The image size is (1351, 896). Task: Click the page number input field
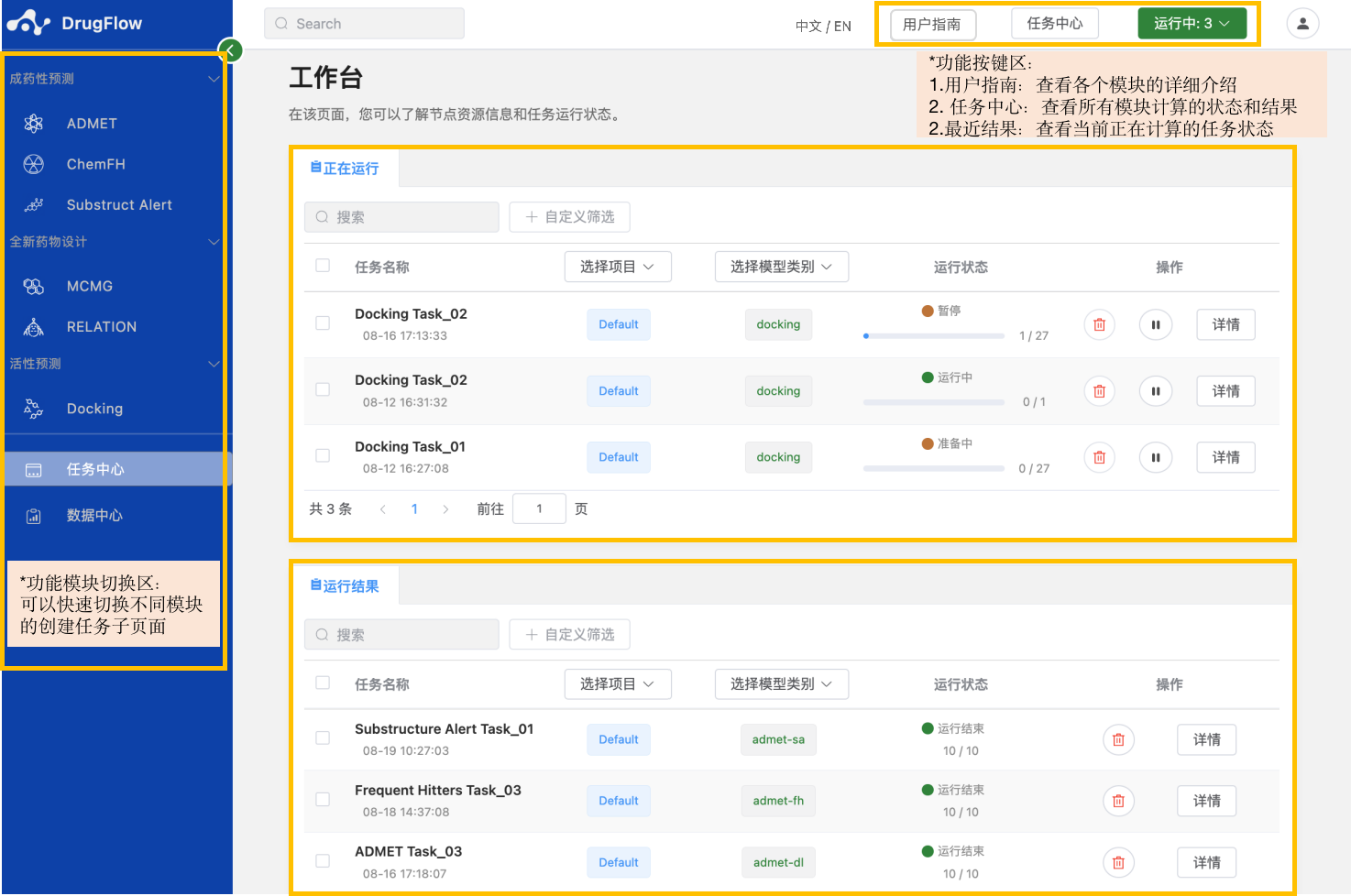click(539, 508)
